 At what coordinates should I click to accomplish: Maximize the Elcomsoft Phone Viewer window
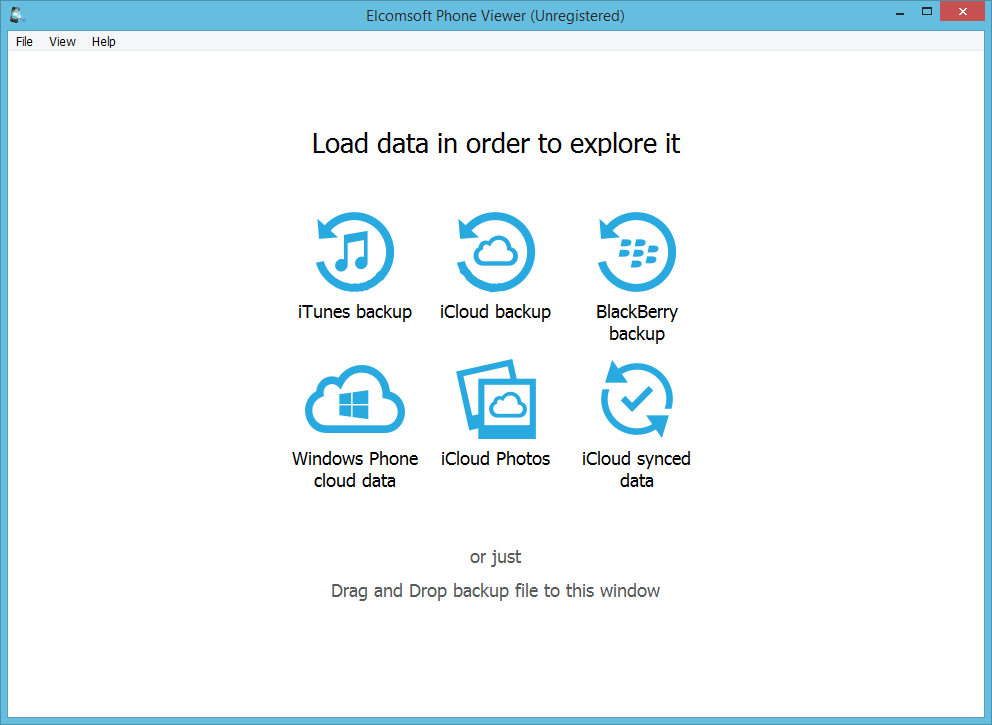point(926,12)
